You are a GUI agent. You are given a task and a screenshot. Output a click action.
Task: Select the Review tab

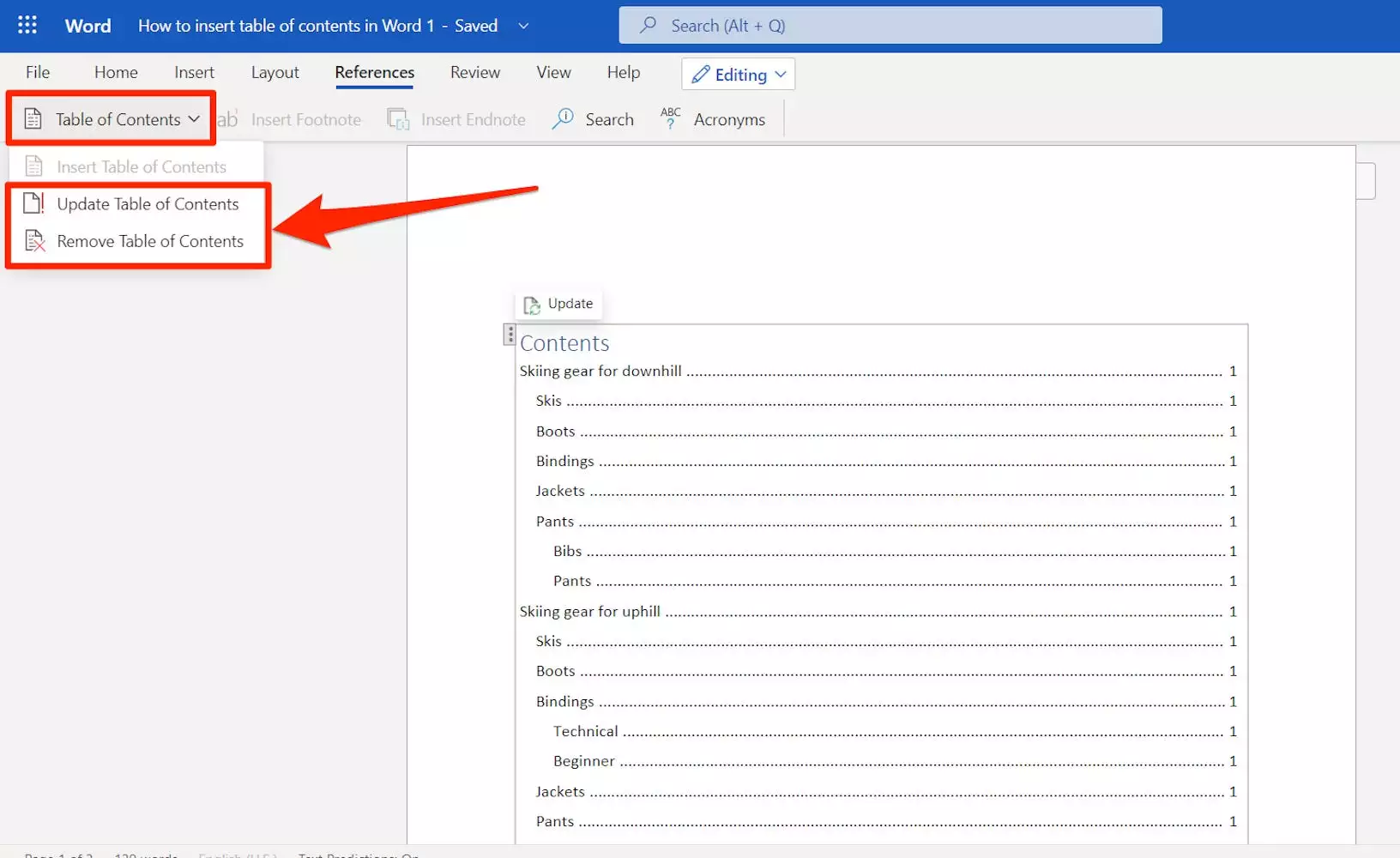pos(474,73)
